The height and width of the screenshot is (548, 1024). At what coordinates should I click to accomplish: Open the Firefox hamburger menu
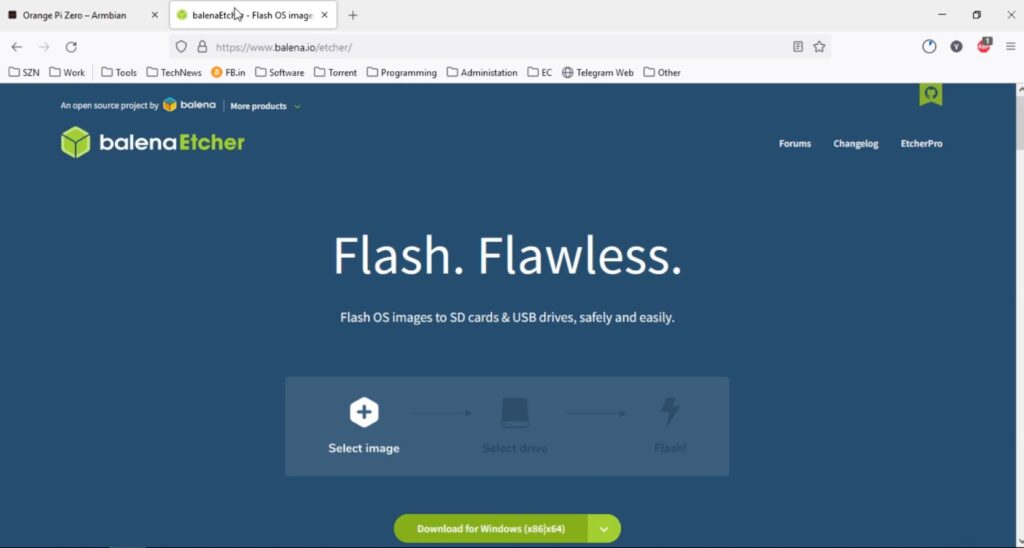[1010, 47]
